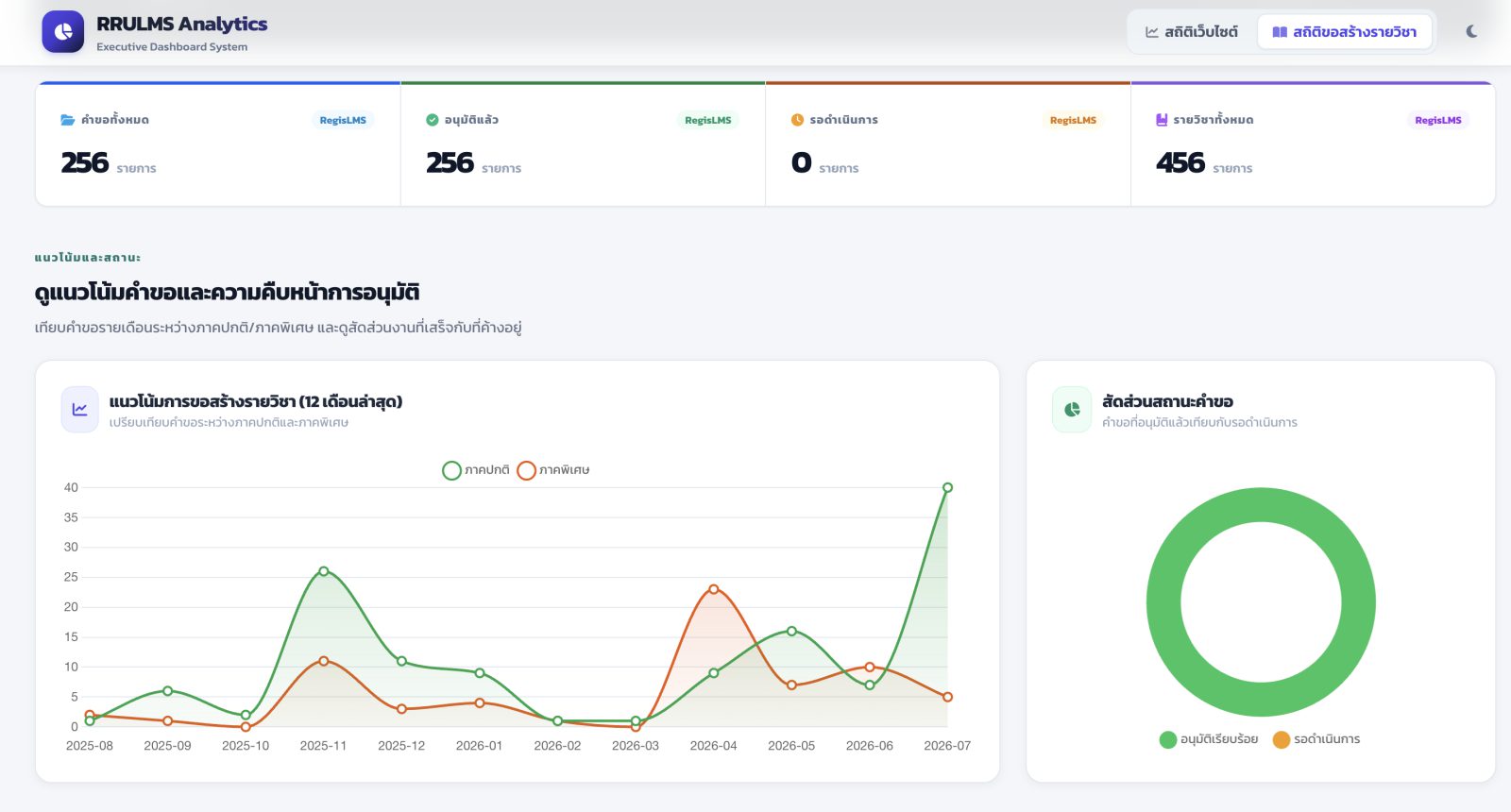Click the RegisLMS badge on the รายวิชาทั้งหมด card
The width and height of the screenshot is (1511, 812).
[1438, 120]
